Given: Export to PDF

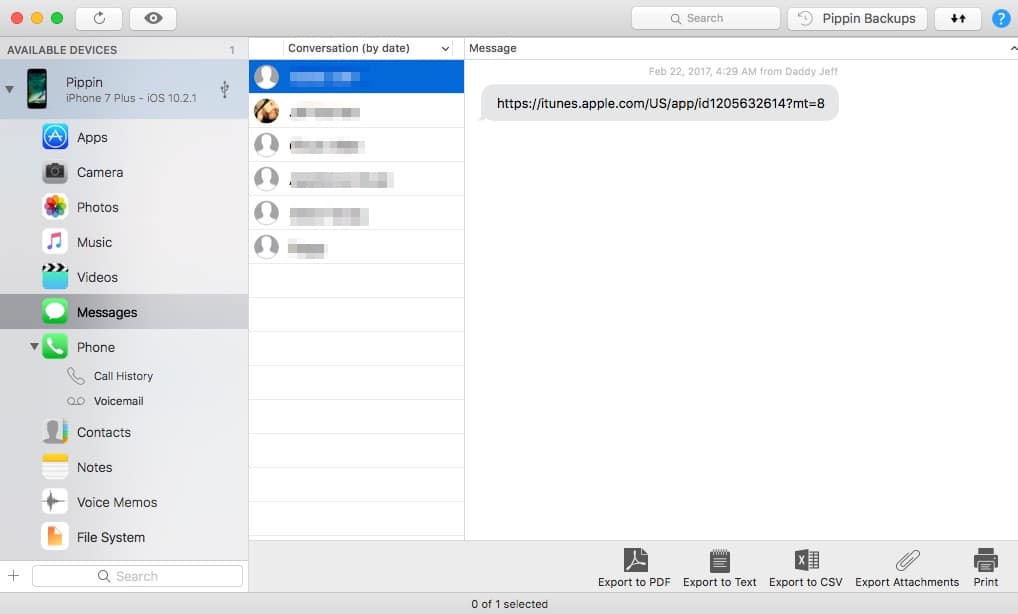Looking at the screenshot, I should [x=634, y=568].
